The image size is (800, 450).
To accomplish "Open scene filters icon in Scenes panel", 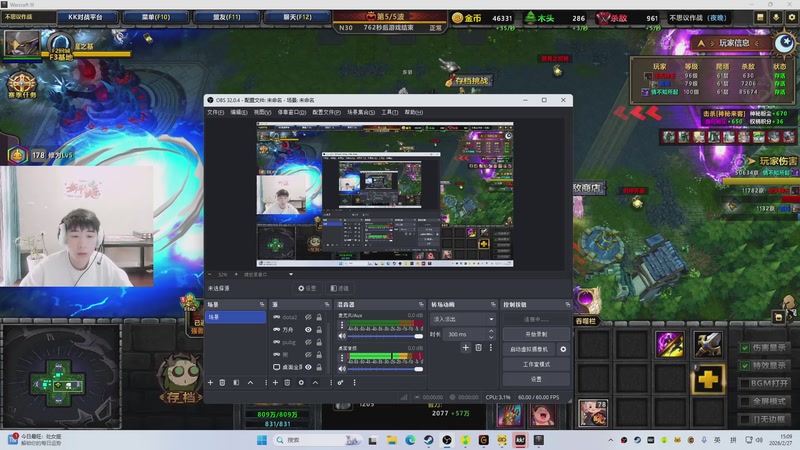I will click(236, 382).
